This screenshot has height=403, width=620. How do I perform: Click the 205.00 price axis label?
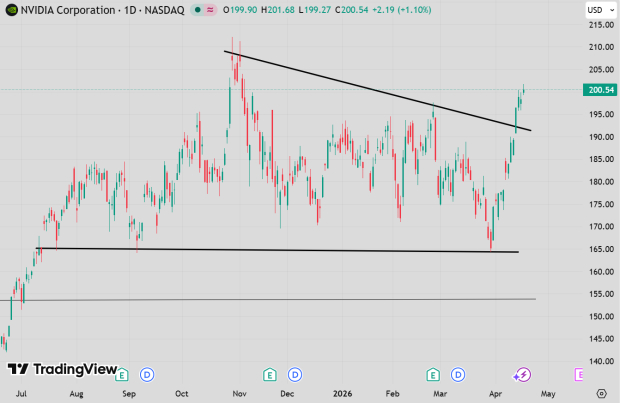pos(601,70)
